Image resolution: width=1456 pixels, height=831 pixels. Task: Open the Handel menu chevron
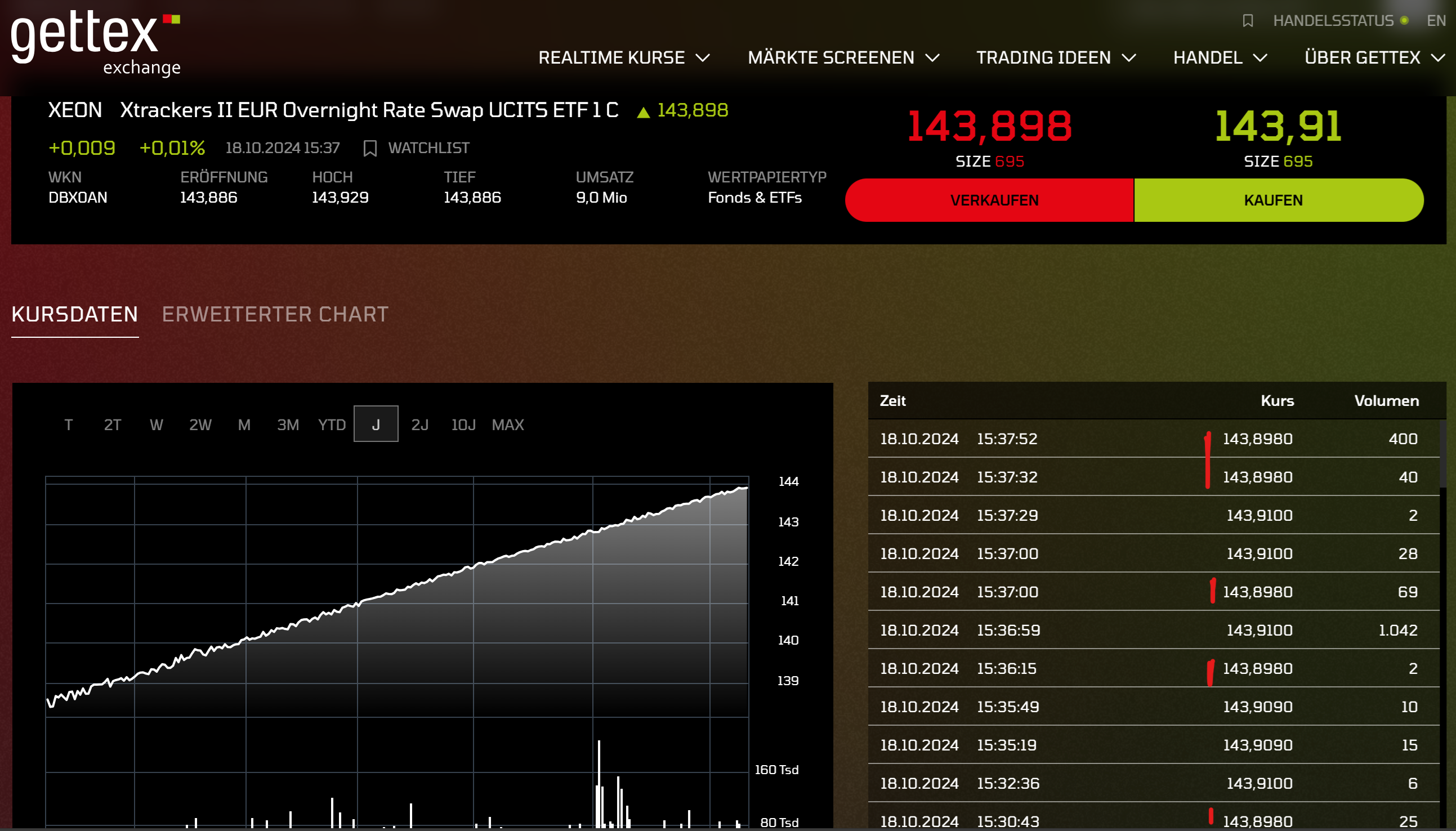click(x=1260, y=57)
